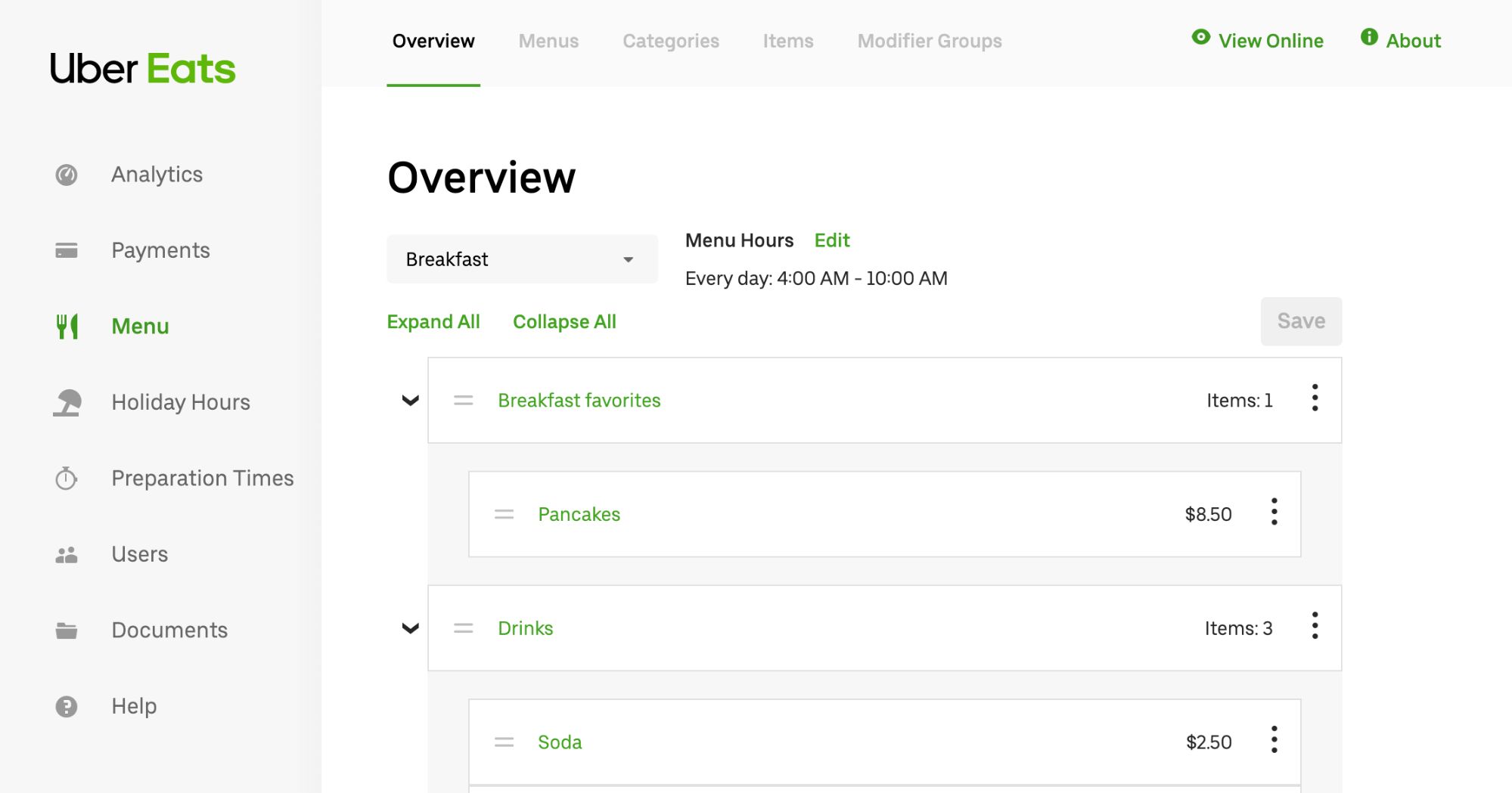Click the Help question mark icon
The image size is (1512, 793).
coord(67,705)
